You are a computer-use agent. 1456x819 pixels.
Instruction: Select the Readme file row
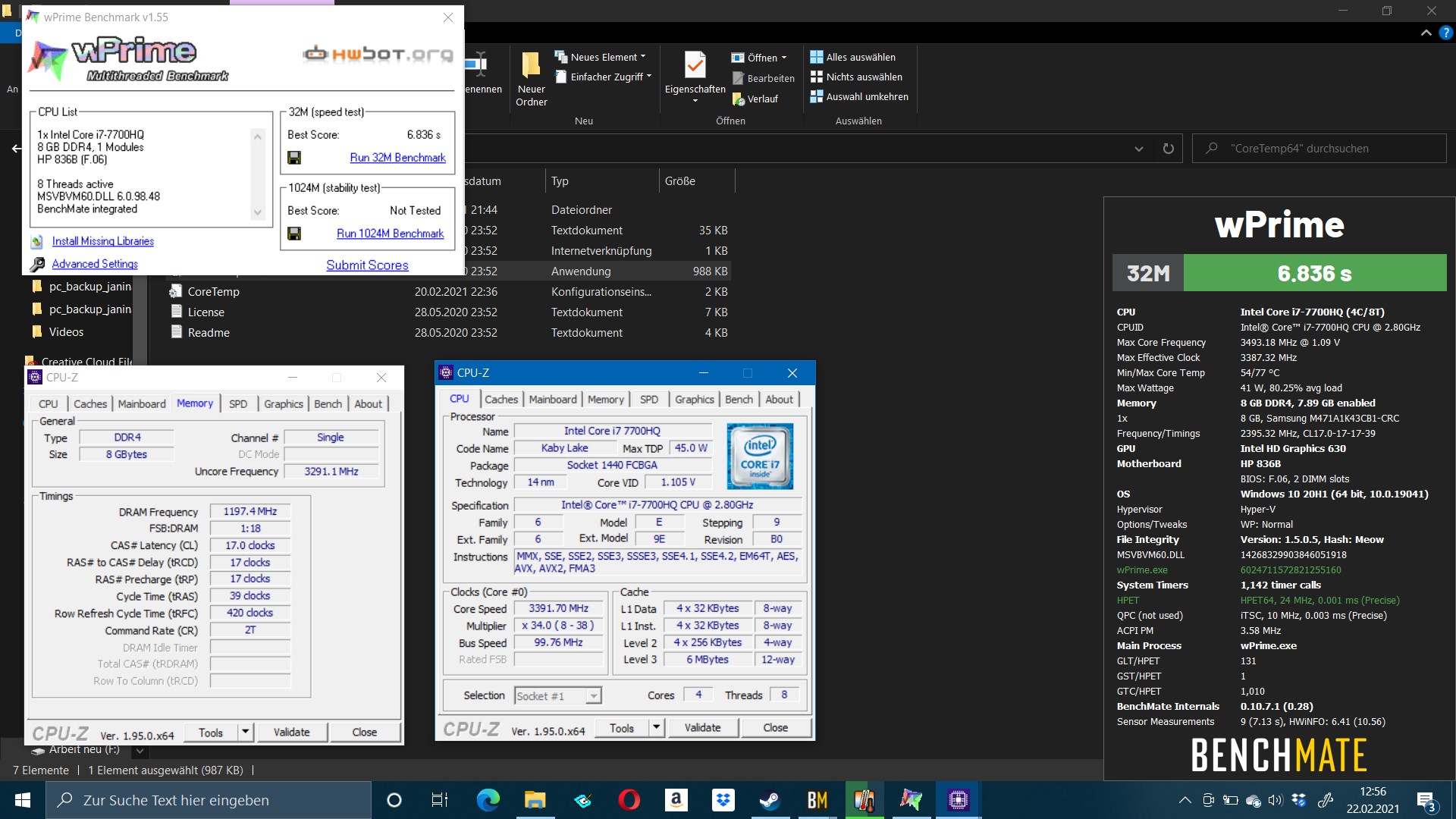447,332
